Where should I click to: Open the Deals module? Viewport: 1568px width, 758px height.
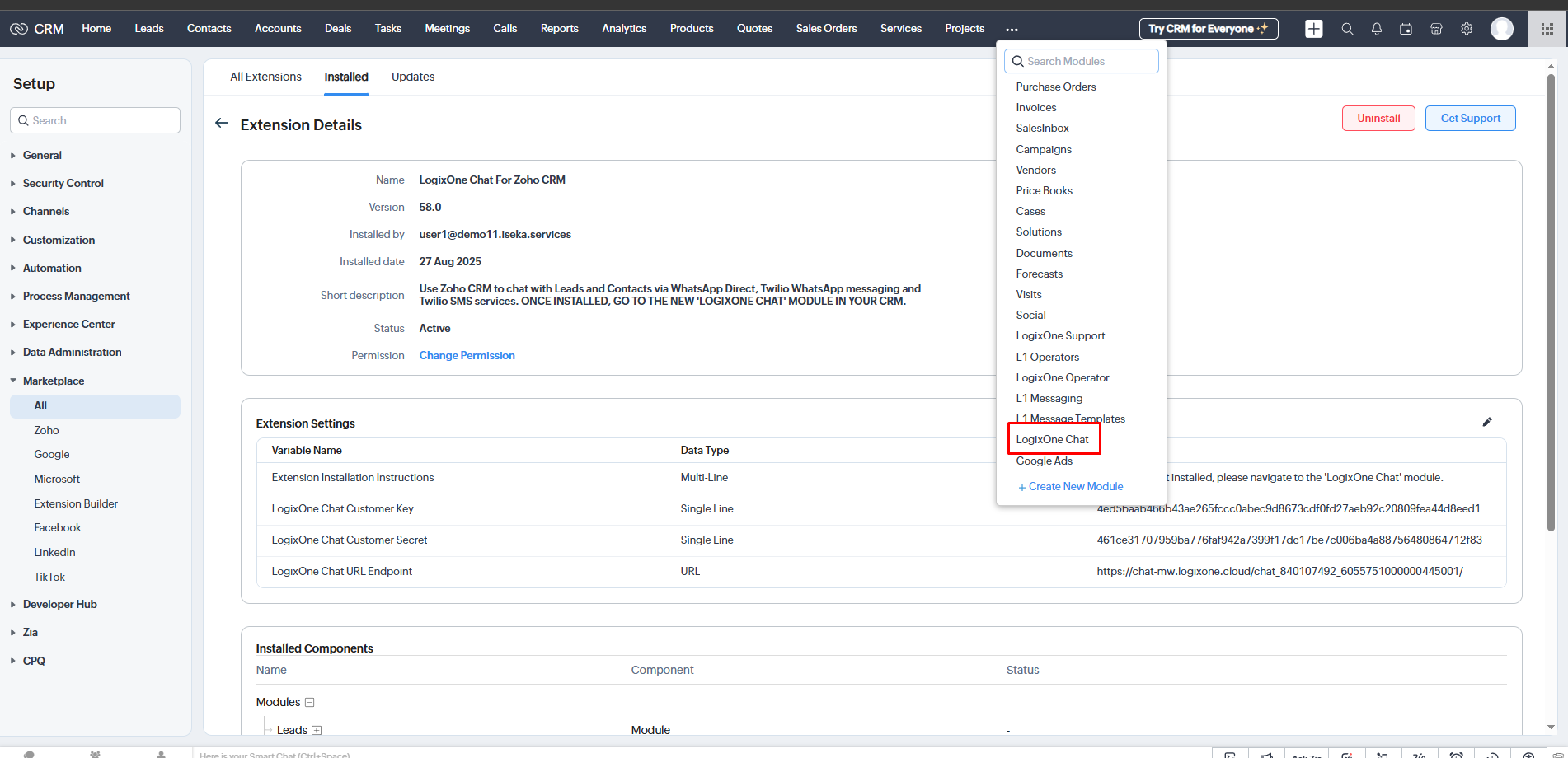[x=338, y=28]
